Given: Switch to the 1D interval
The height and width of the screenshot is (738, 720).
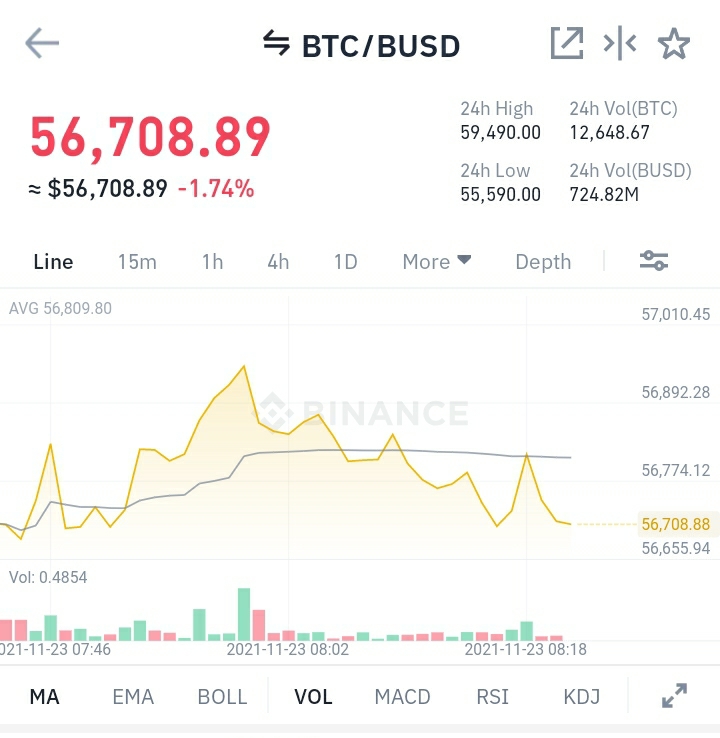Looking at the screenshot, I should [346, 262].
